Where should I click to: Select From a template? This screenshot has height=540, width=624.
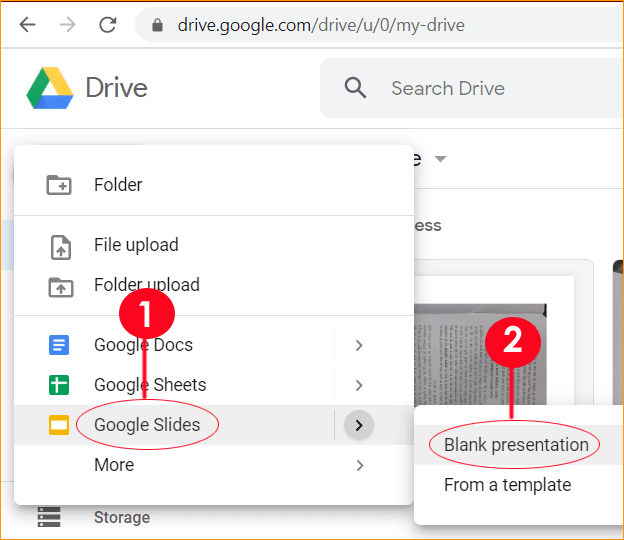coord(519,485)
